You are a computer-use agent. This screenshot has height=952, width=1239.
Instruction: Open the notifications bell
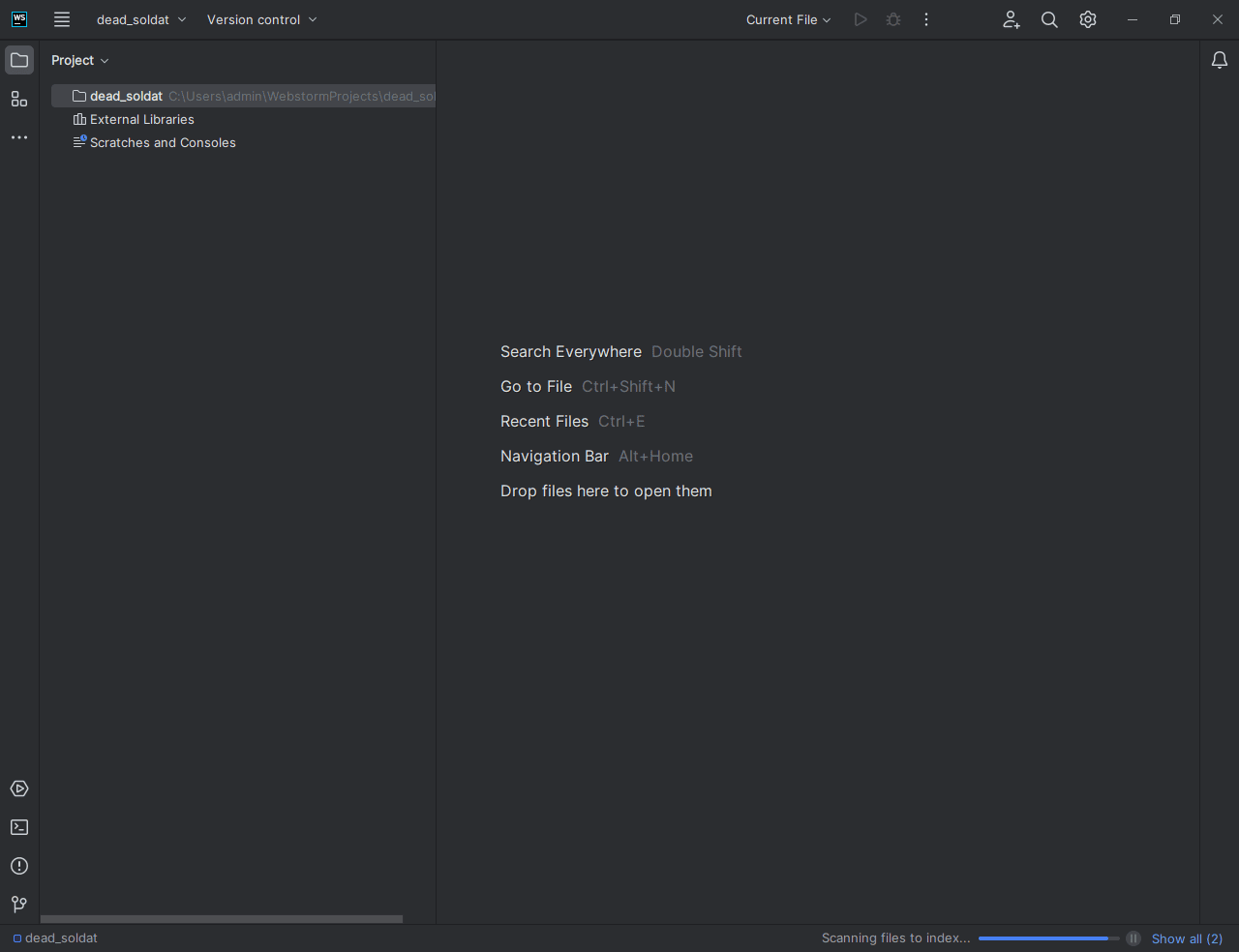pyautogui.click(x=1220, y=60)
